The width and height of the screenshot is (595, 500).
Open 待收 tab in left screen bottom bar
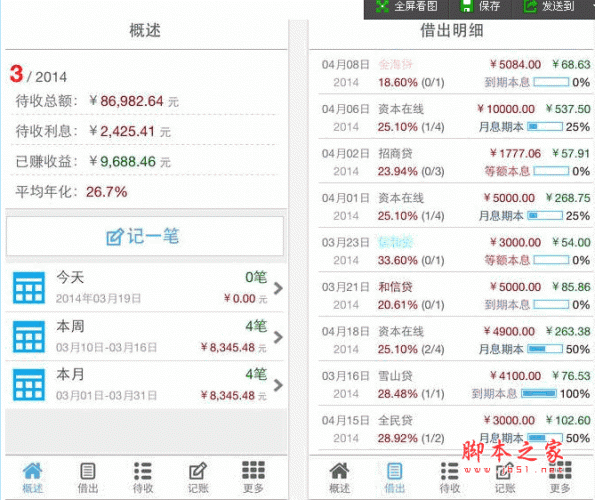[143, 478]
